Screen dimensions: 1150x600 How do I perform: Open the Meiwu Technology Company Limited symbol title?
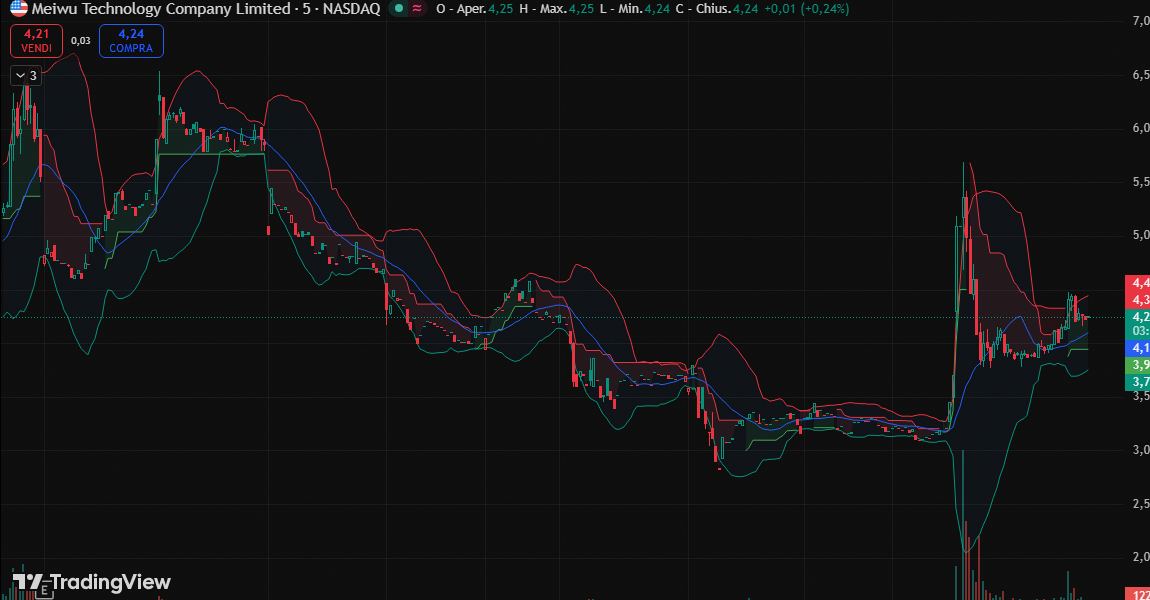[161, 9]
